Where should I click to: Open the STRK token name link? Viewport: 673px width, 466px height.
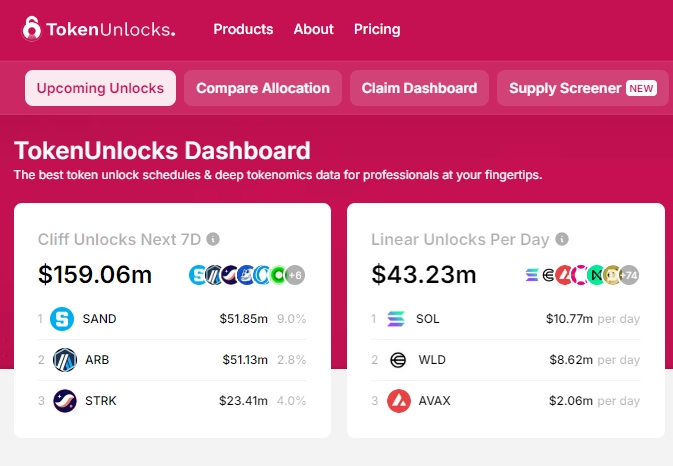101,401
